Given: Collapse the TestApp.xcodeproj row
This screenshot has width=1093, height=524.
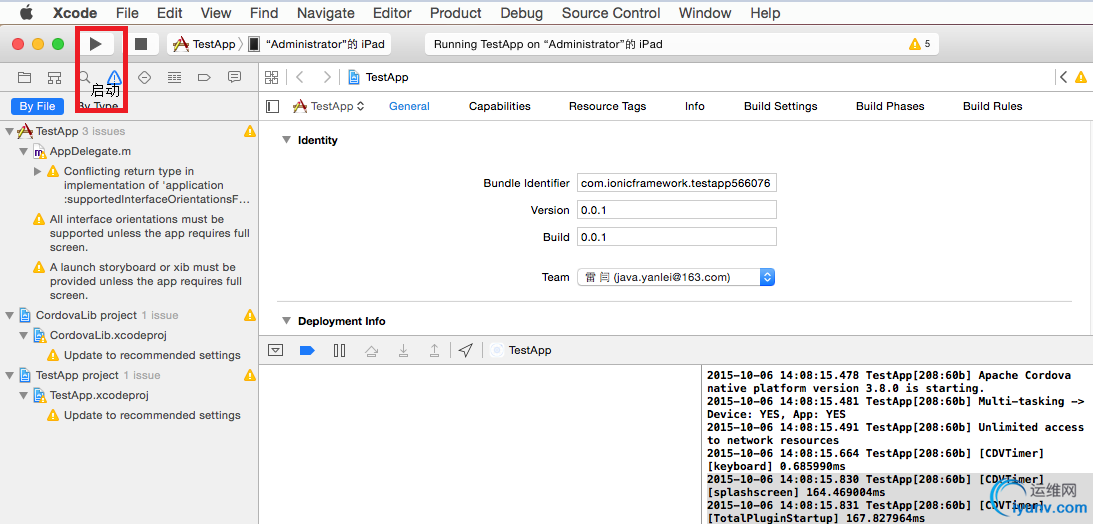Looking at the screenshot, I should pos(24,396).
